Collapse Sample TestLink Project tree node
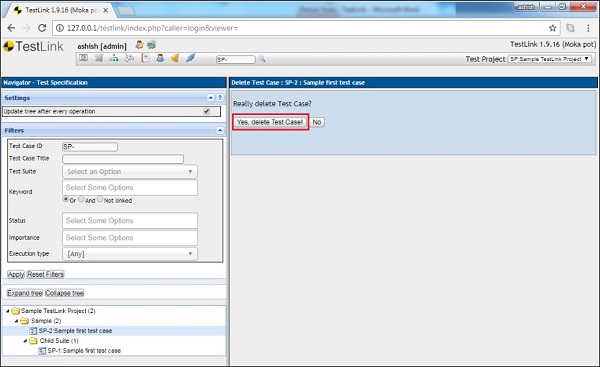This screenshot has height=367, width=600. point(7,311)
